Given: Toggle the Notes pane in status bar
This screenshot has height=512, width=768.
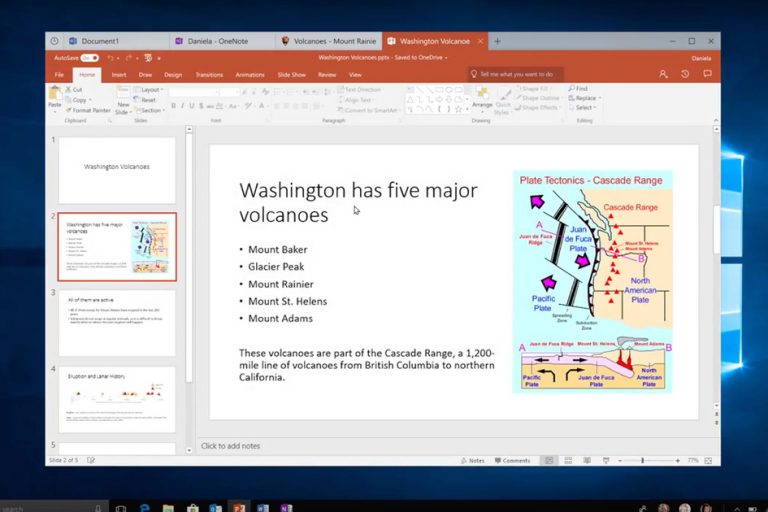Looking at the screenshot, I should coord(473,460).
